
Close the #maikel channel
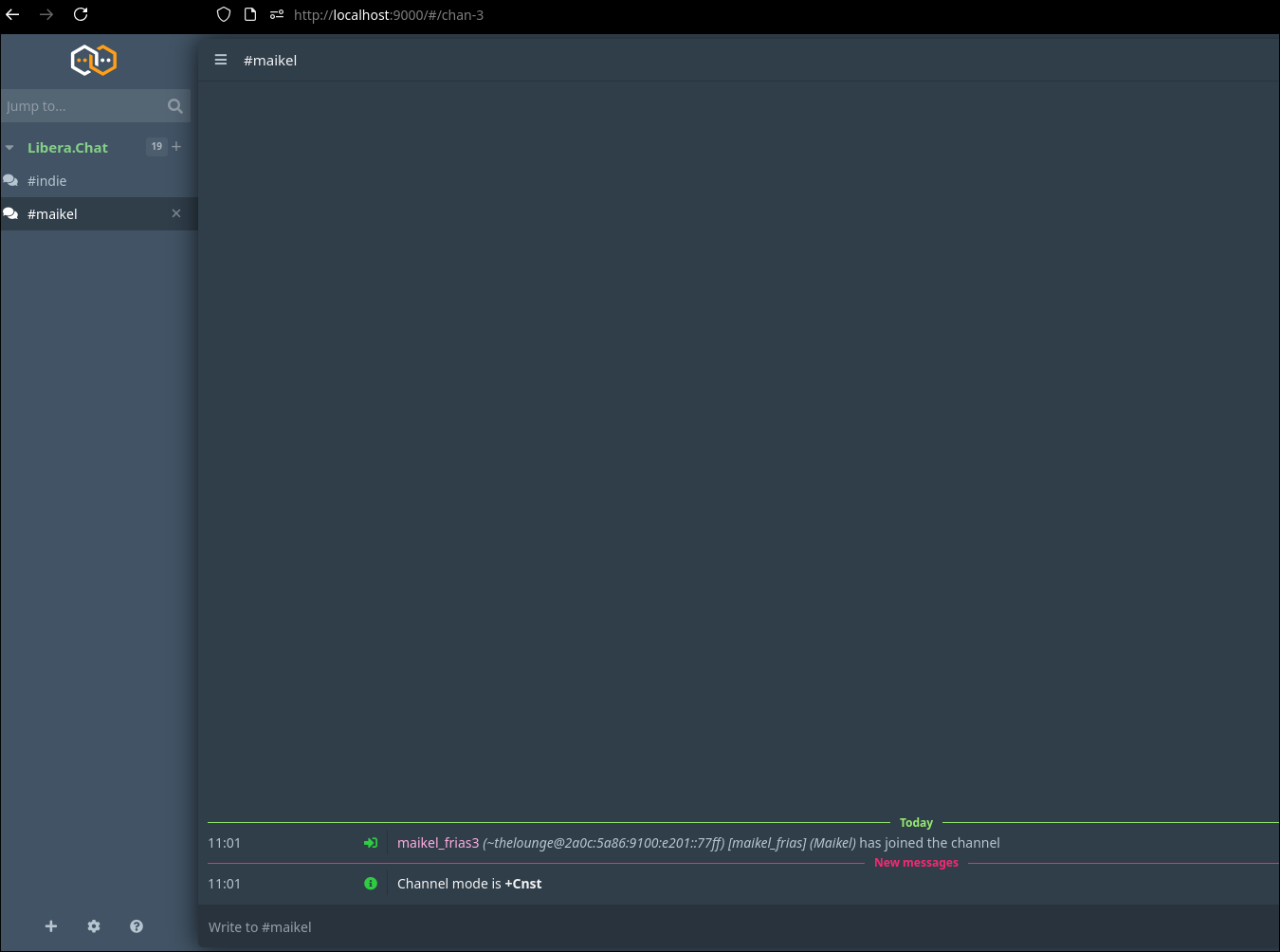pyautogui.click(x=176, y=214)
